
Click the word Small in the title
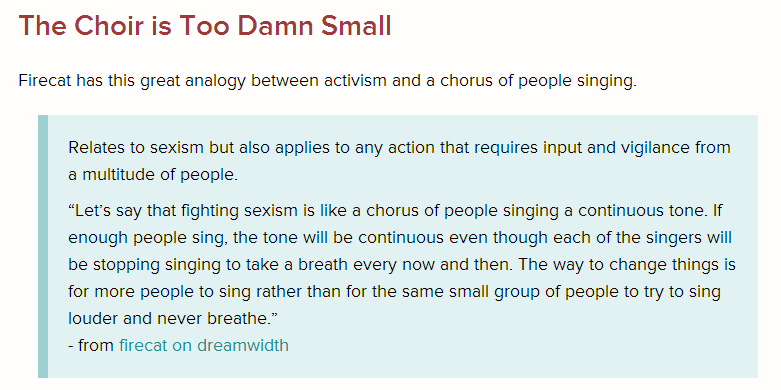point(356,26)
